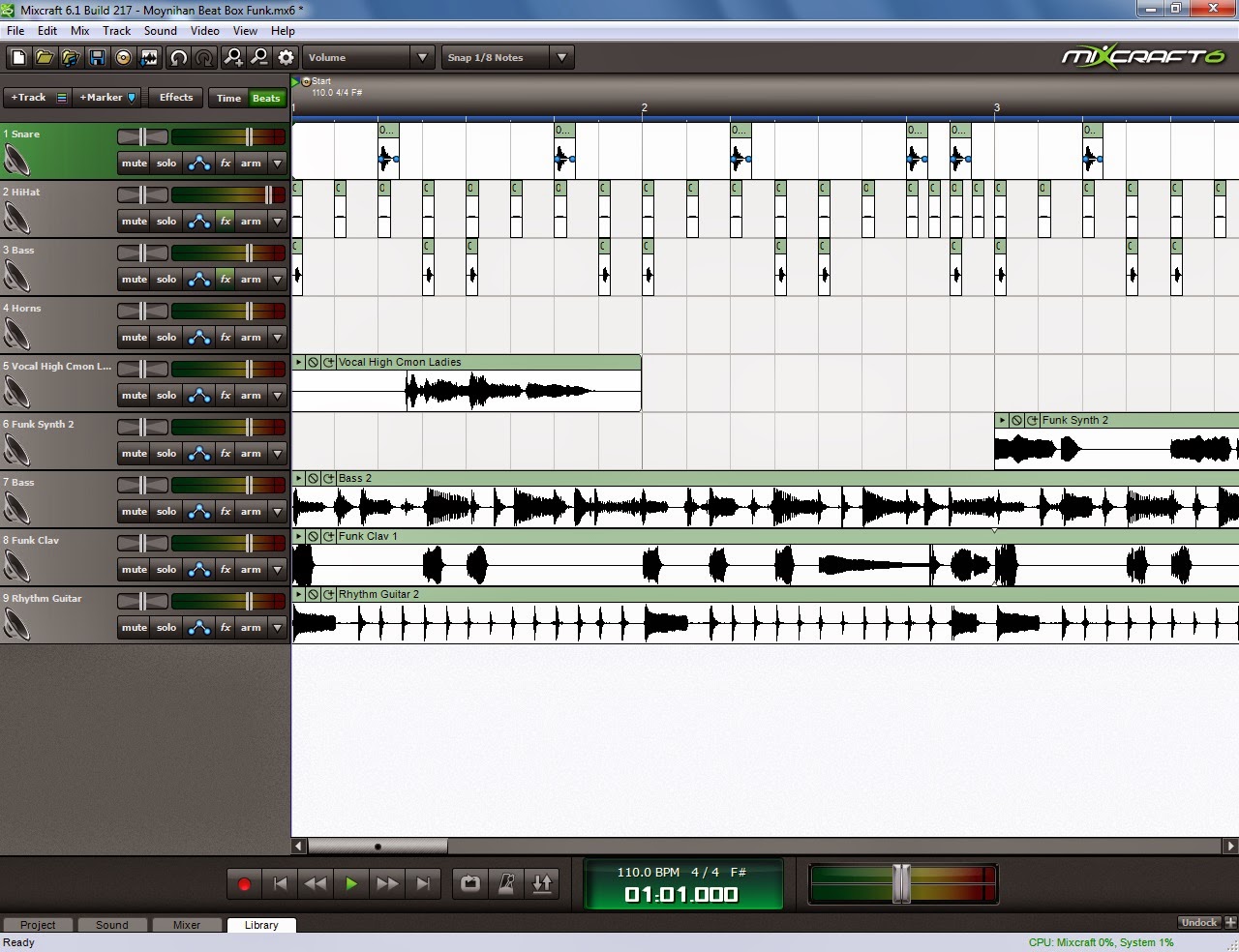Open preferences with the gear icon

286,58
